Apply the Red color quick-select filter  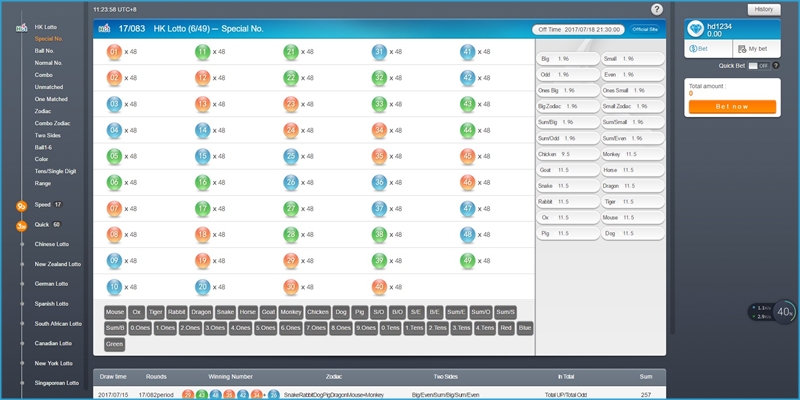tap(506, 327)
